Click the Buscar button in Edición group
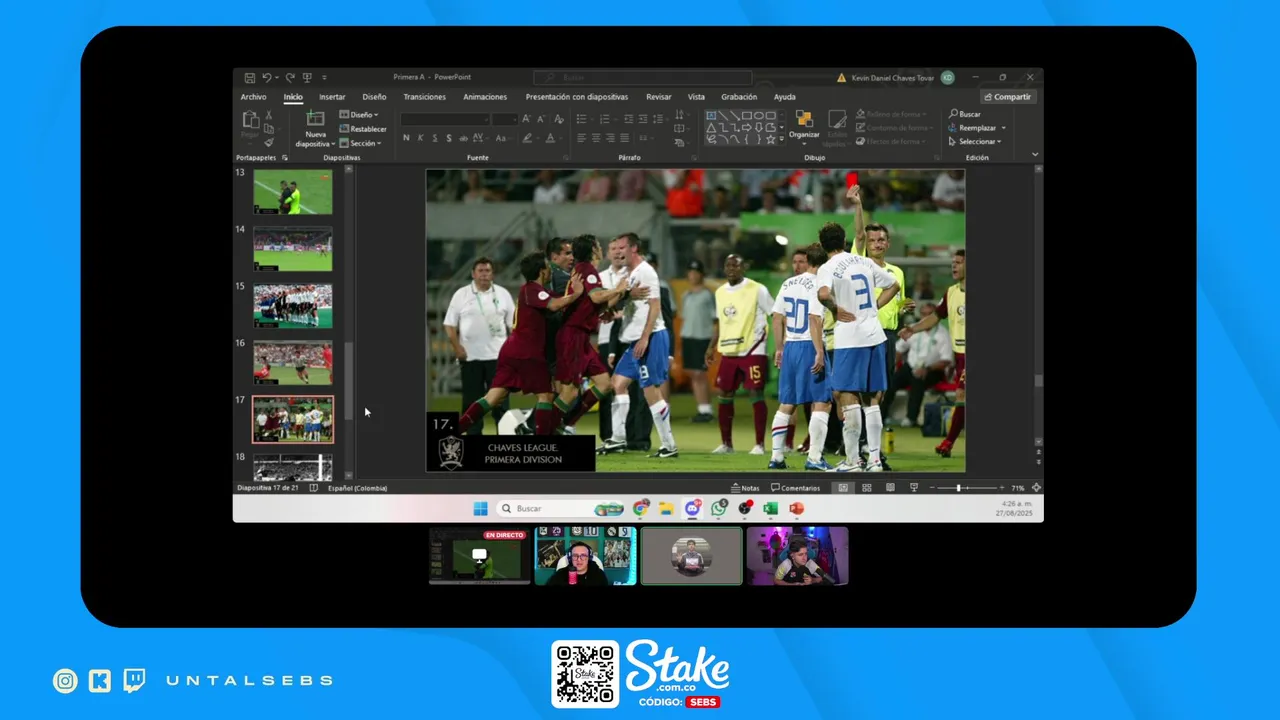This screenshot has height=720, width=1280. click(x=965, y=114)
